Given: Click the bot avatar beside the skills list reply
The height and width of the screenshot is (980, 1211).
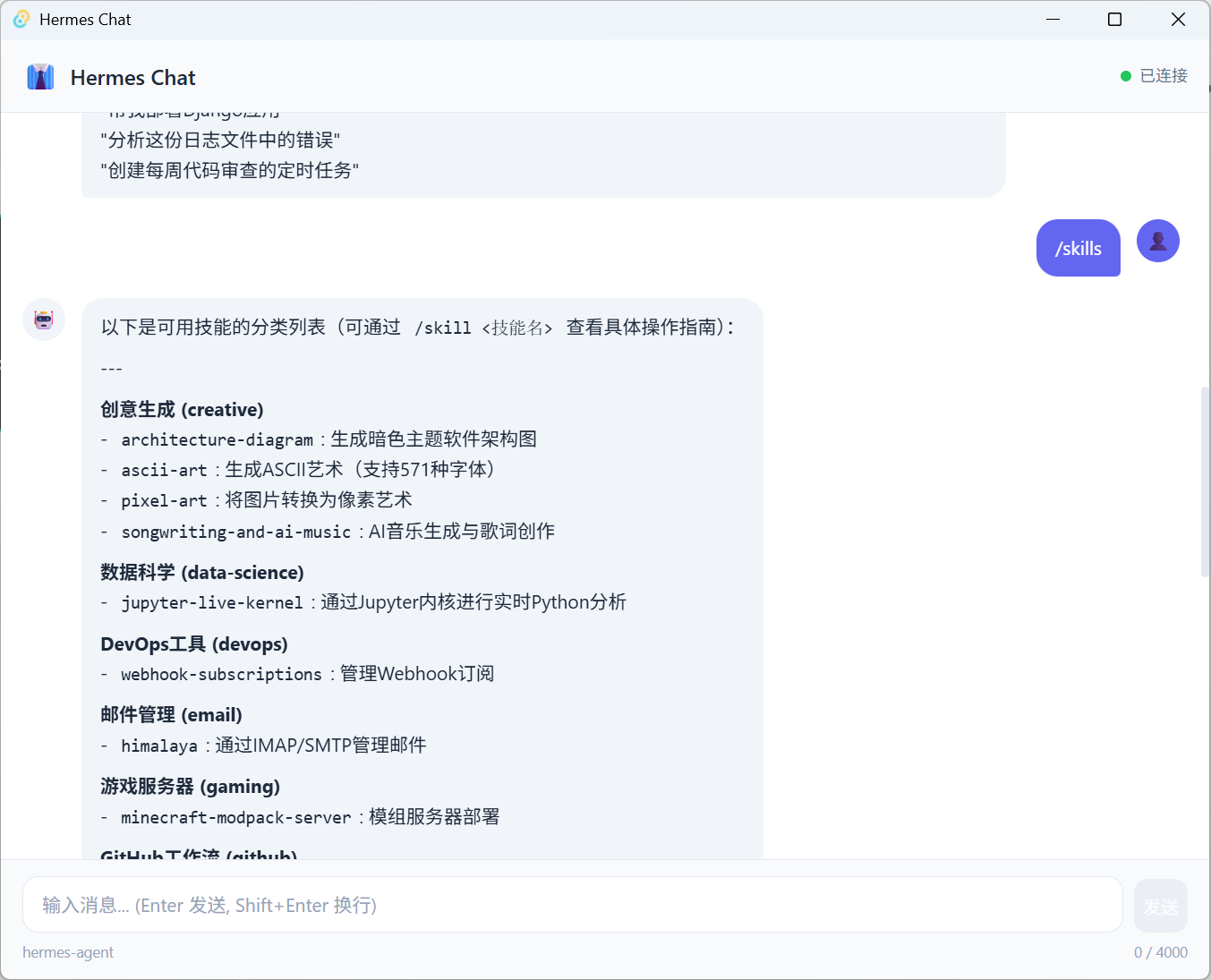Looking at the screenshot, I should click(44, 320).
